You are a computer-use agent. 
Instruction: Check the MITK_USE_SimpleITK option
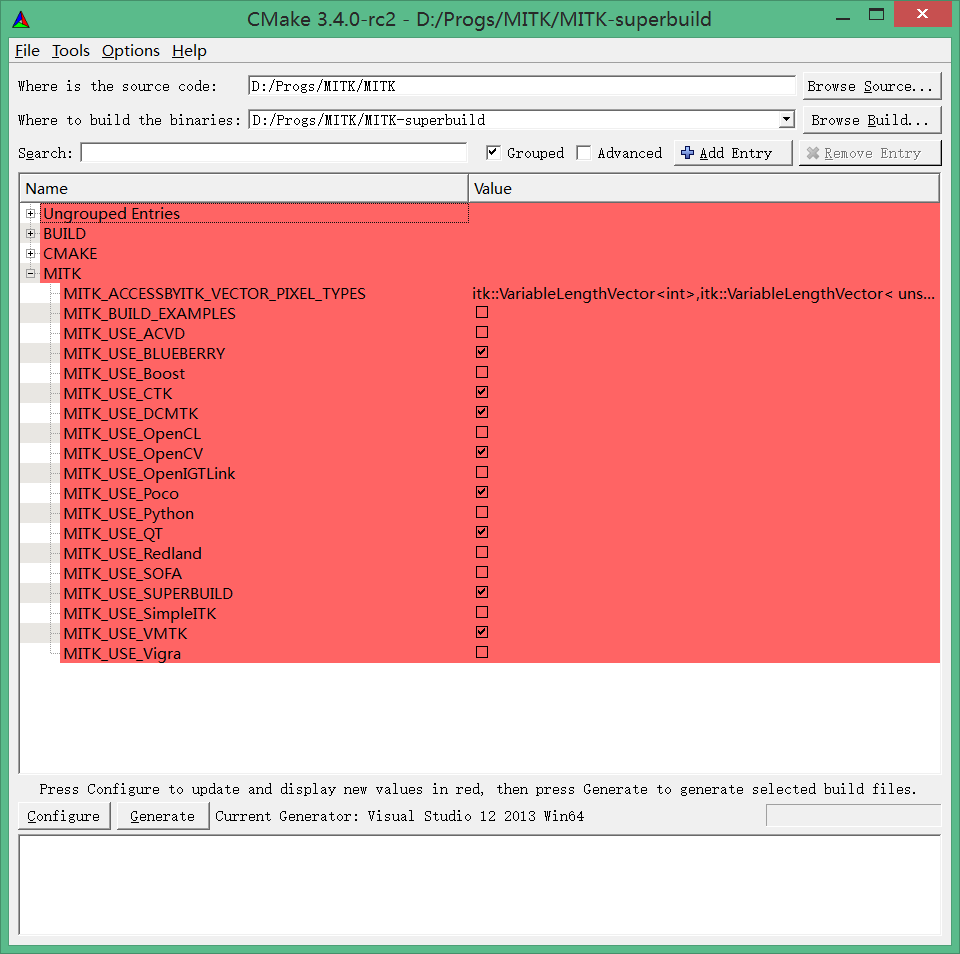pos(482,612)
